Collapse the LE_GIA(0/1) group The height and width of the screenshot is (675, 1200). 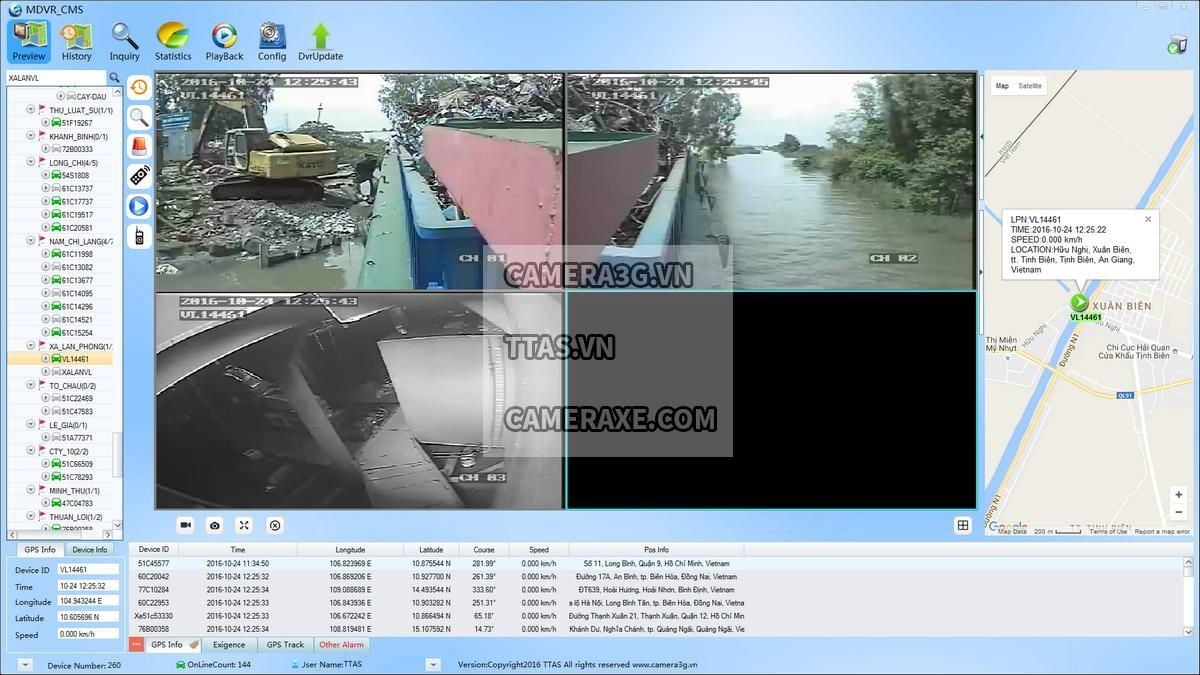pos(31,424)
